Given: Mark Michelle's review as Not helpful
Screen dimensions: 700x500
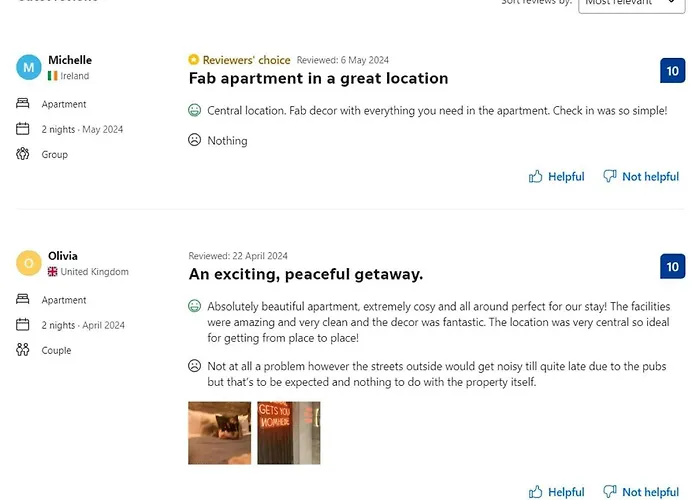Looking at the screenshot, I should coord(640,177).
